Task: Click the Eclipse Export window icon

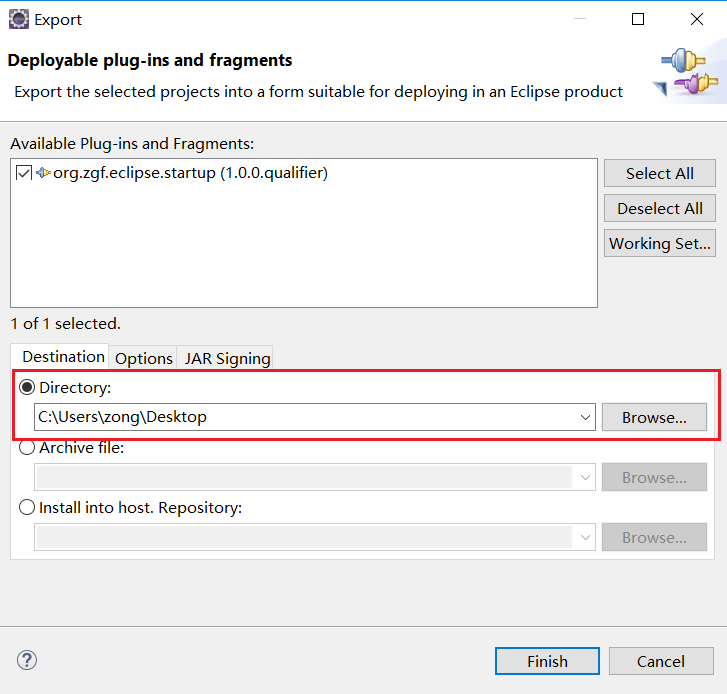Action: [x=19, y=19]
